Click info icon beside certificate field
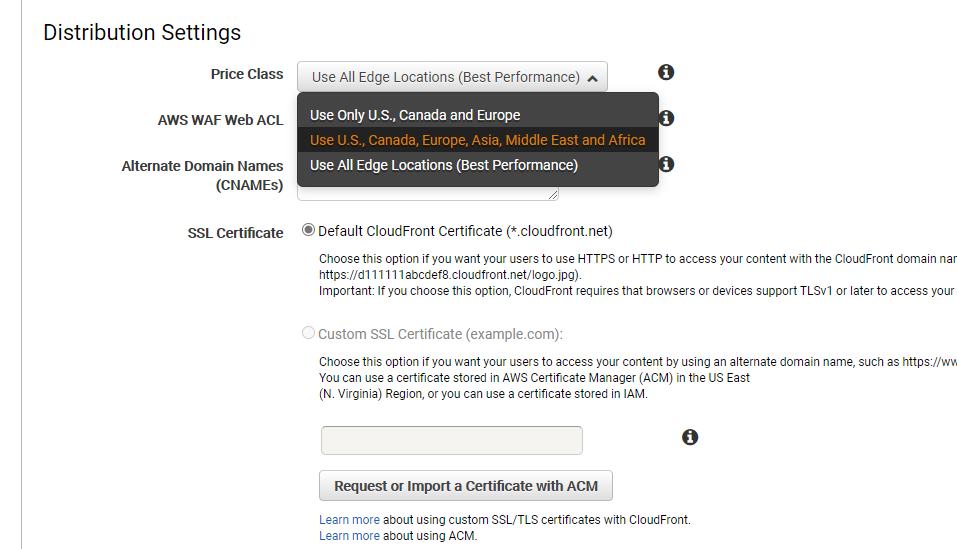Image resolution: width=957 pixels, height=549 pixels. click(690, 437)
